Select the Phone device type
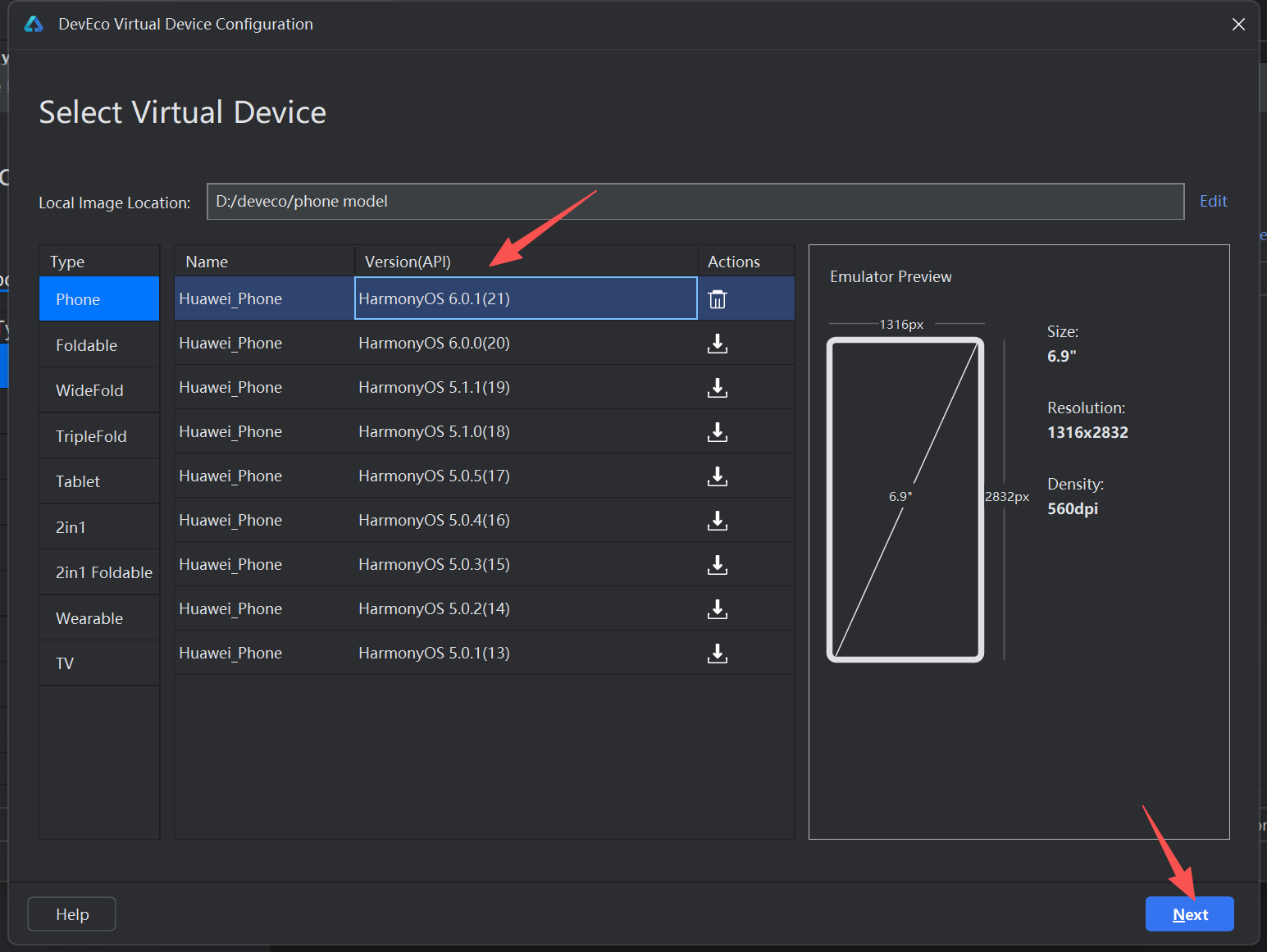The width and height of the screenshot is (1267, 952). coord(99,299)
